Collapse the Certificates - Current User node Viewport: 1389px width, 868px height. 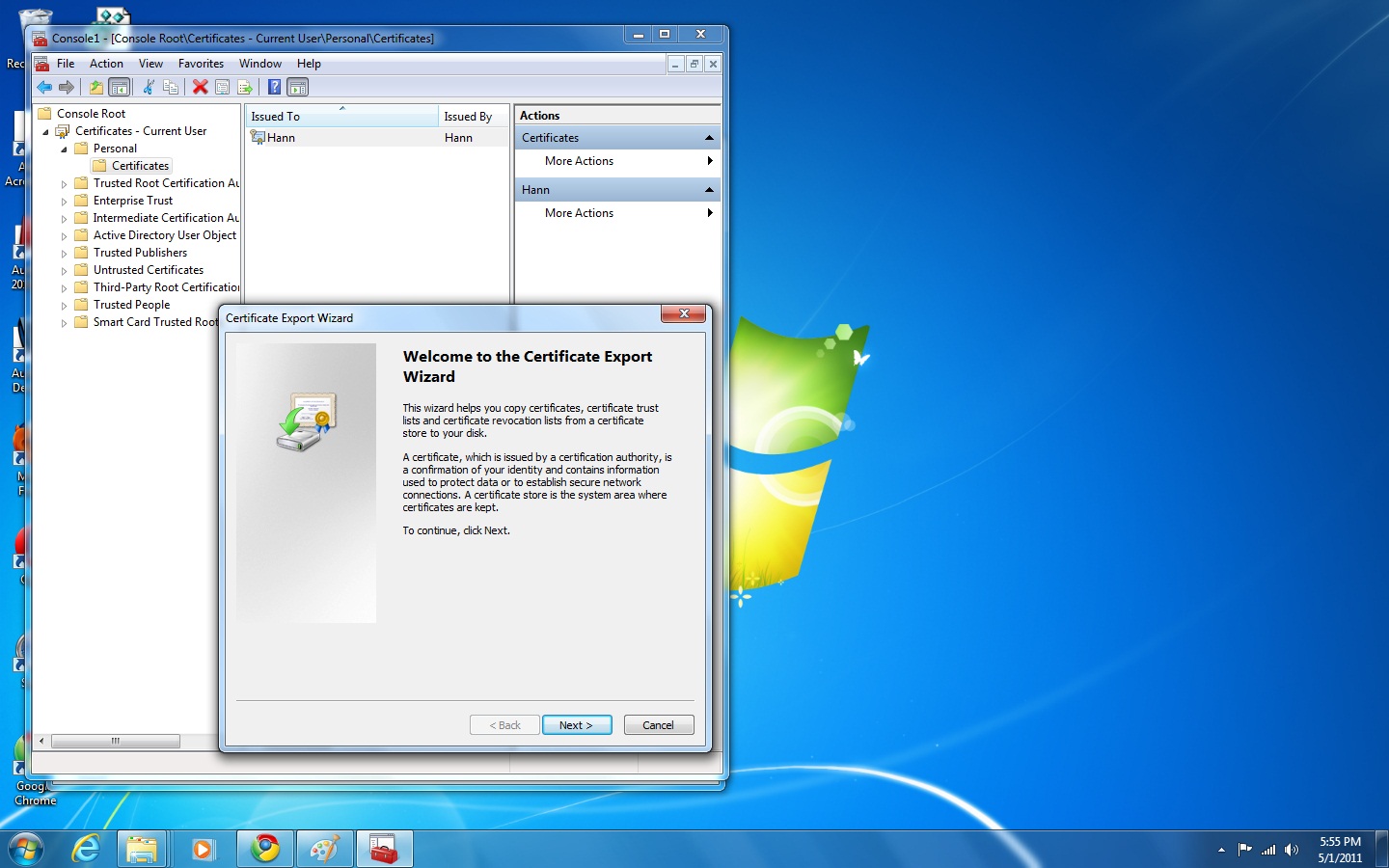point(45,132)
